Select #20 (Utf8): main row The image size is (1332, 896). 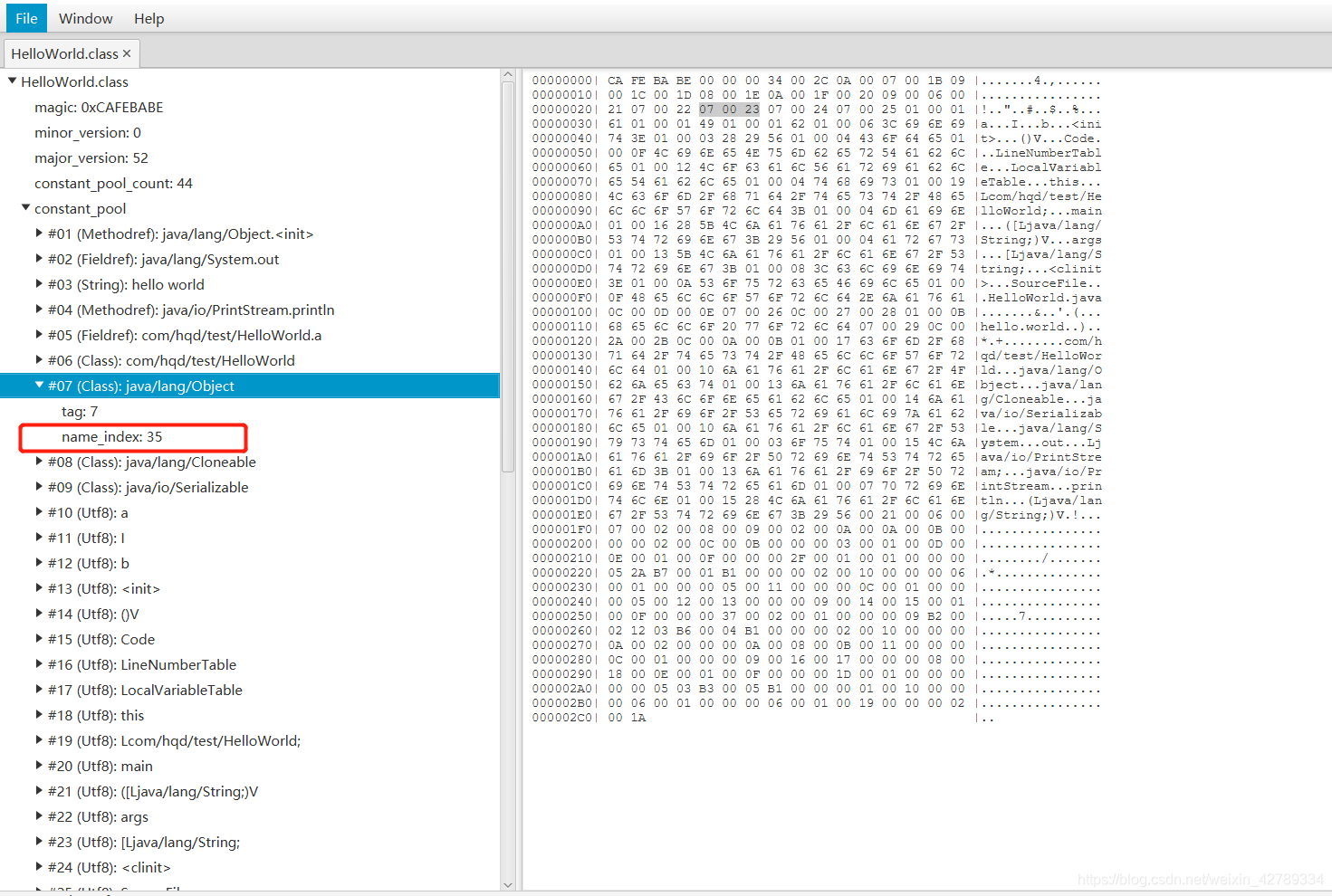[250, 766]
